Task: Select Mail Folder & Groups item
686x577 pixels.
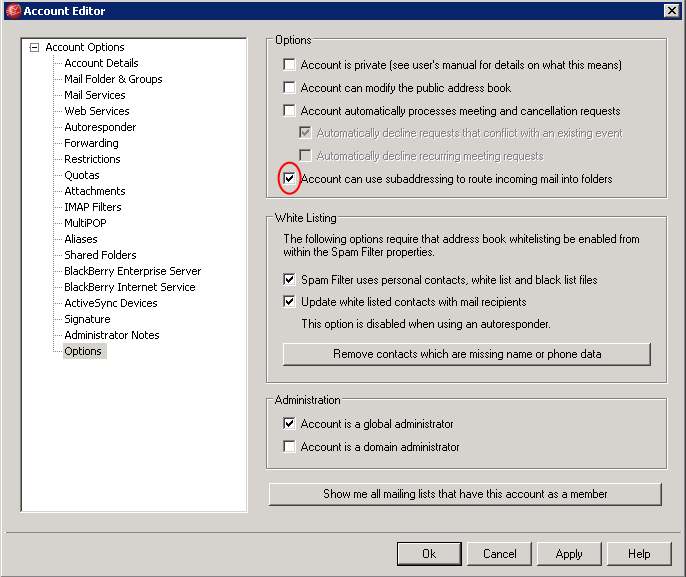Action: point(113,79)
